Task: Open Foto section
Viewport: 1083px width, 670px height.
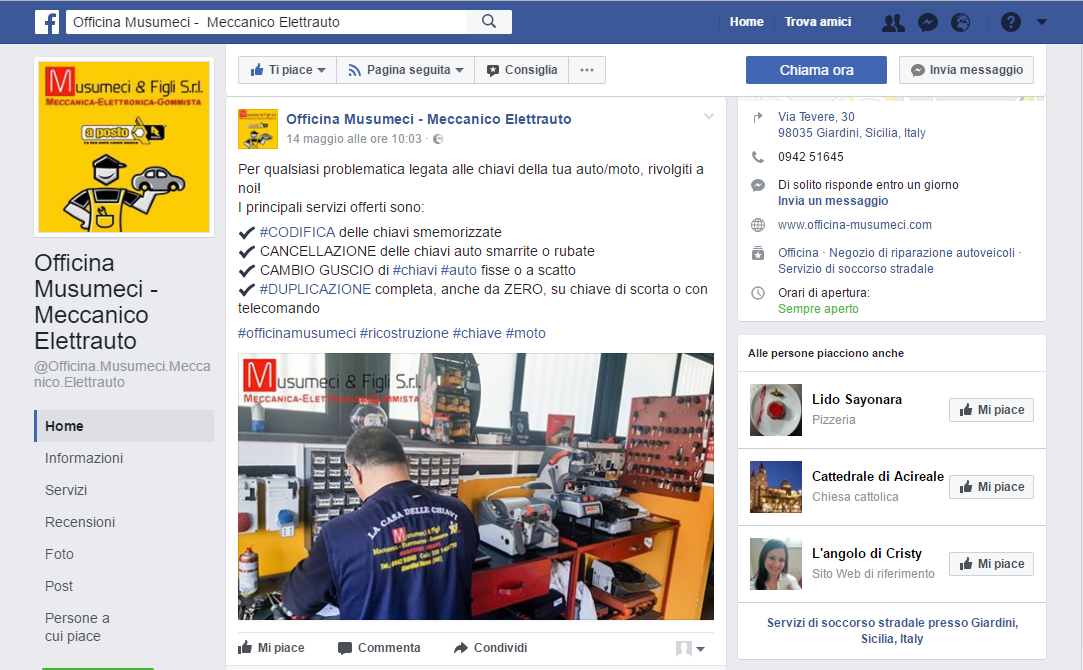Action: pos(59,554)
